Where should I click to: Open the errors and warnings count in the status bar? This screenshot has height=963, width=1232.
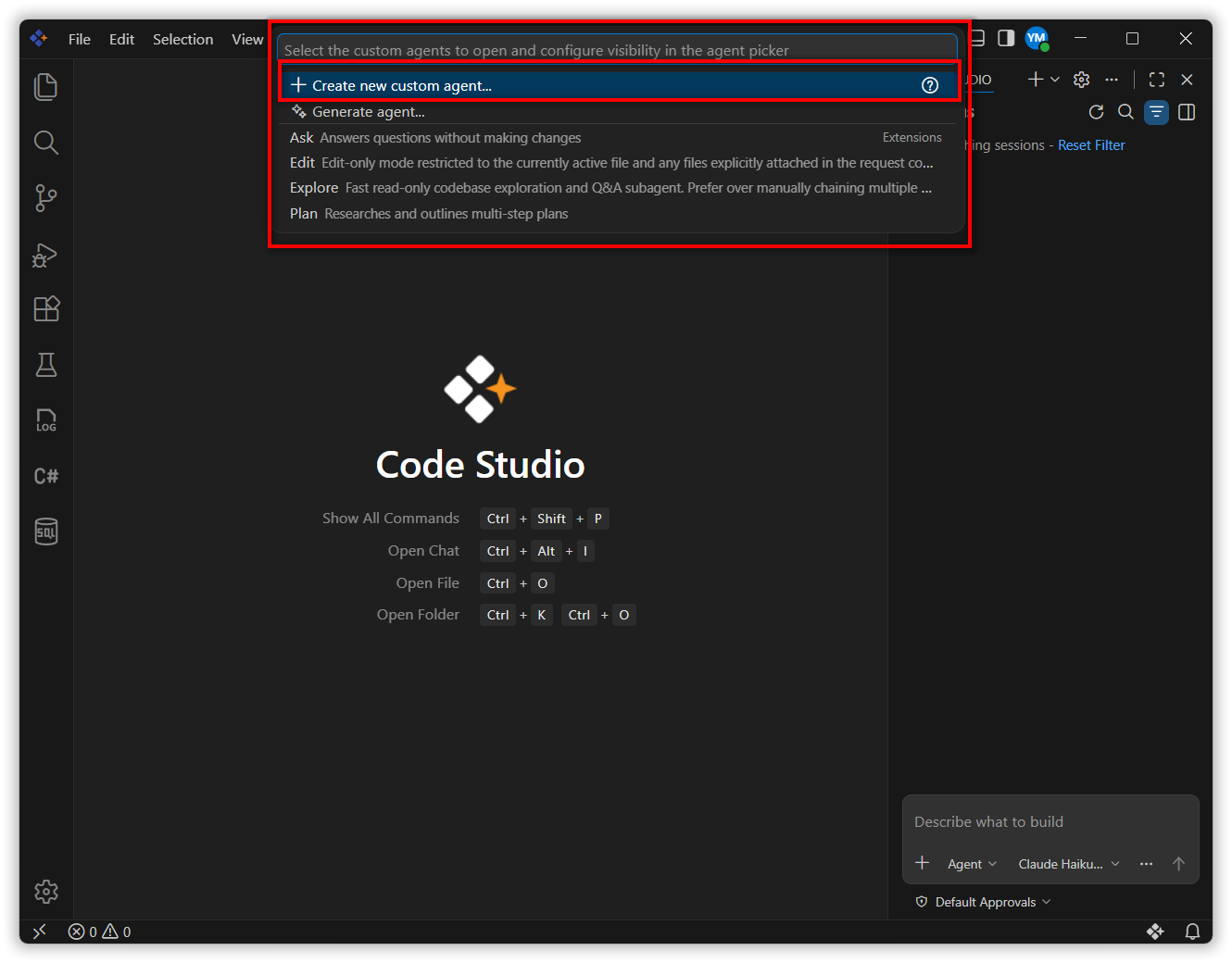[x=99, y=932]
